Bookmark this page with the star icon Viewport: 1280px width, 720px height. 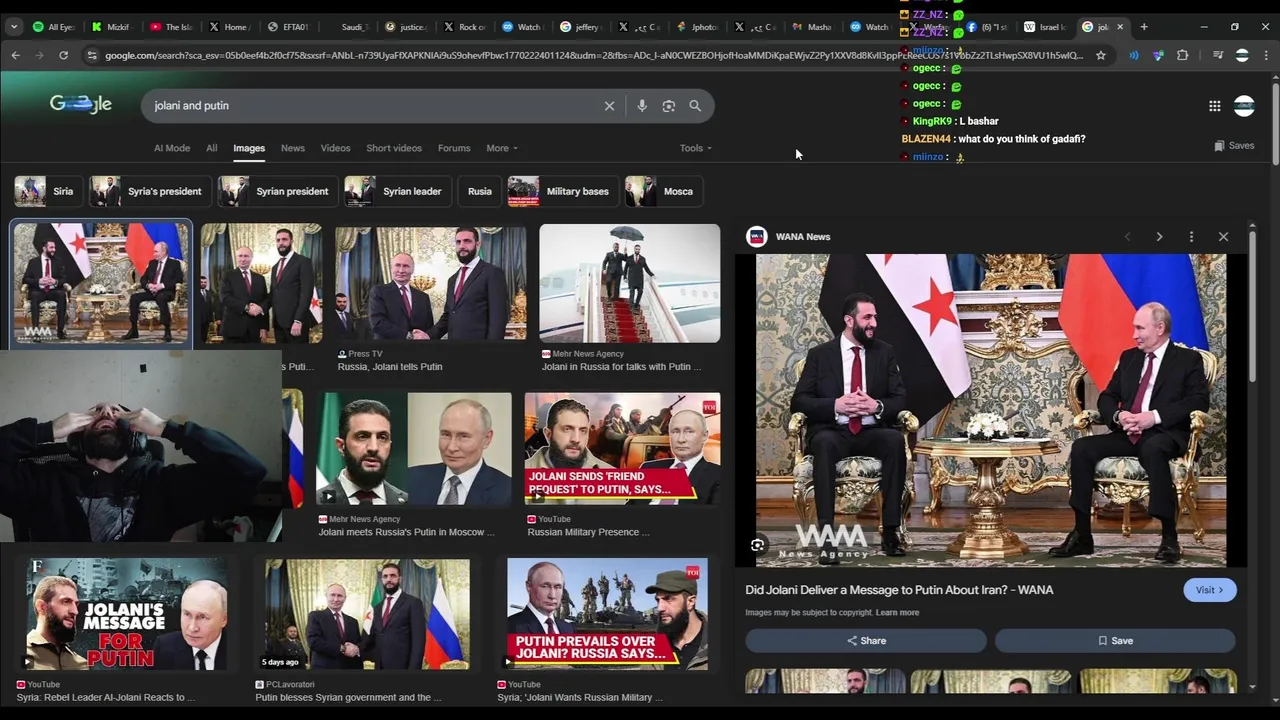(1101, 55)
